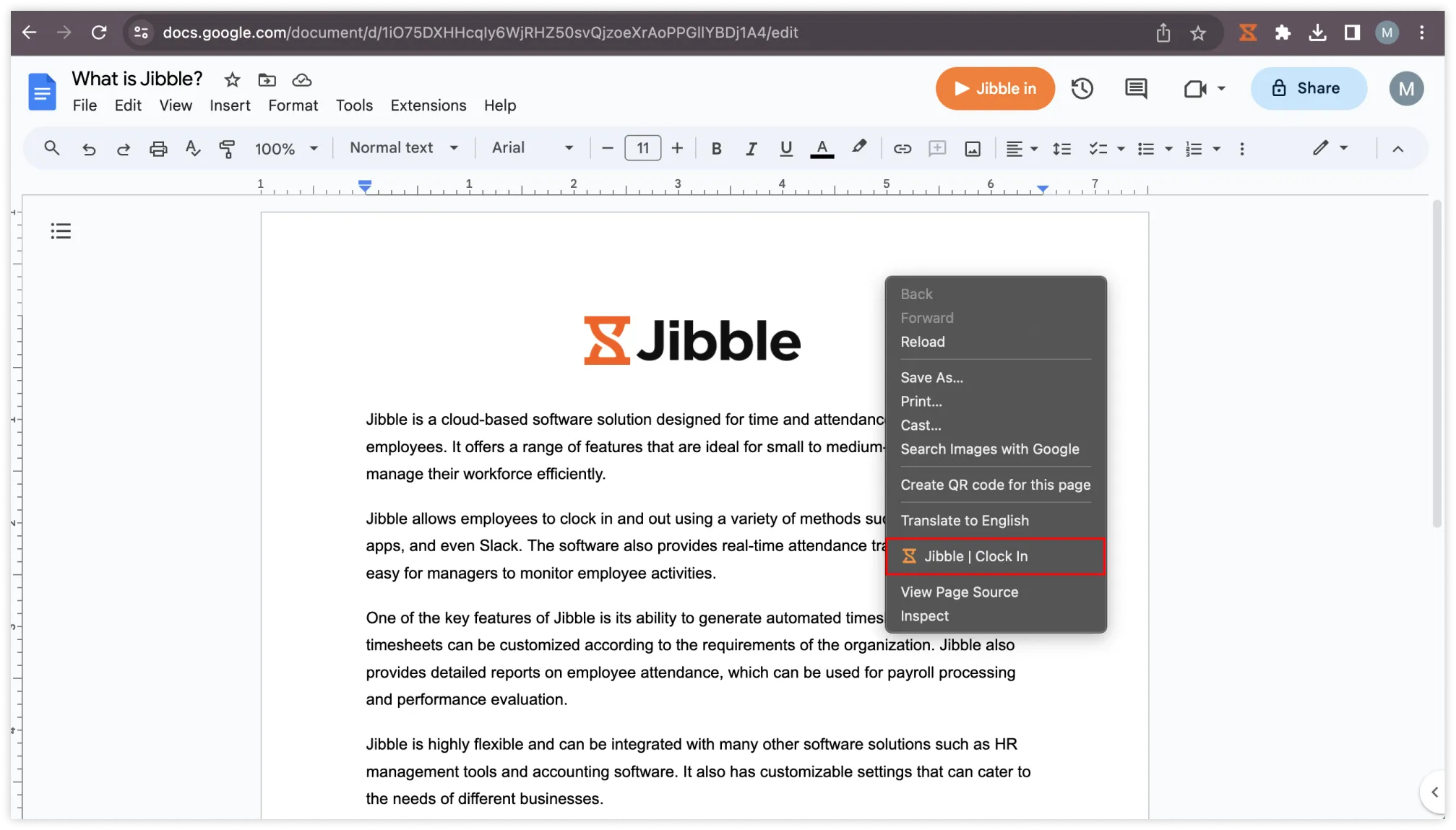Viewport: 1456px width, 830px height.
Task: Rename document by clicking What is Jibble? title
Action: [137, 78]
